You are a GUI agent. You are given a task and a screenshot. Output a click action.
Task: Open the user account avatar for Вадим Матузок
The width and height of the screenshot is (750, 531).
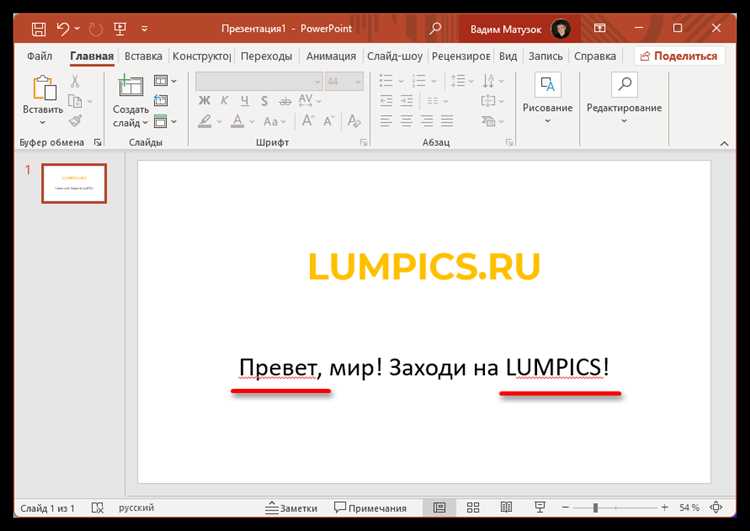(561, 29)
